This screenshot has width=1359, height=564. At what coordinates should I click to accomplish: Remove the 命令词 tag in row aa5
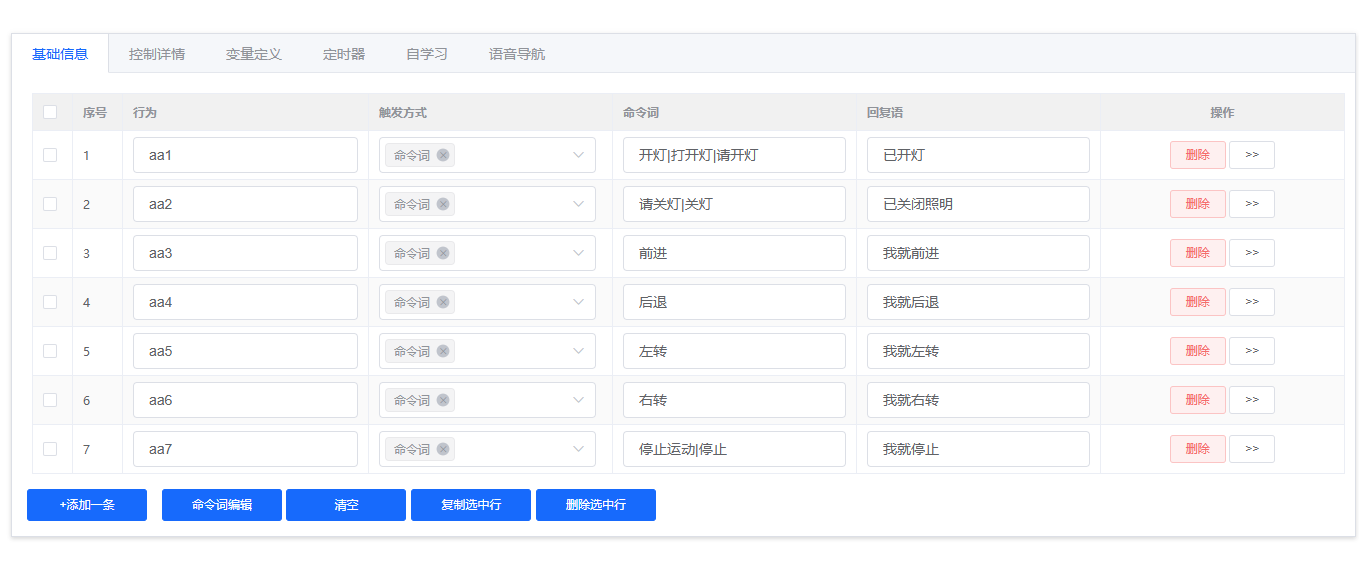(443, 351)
